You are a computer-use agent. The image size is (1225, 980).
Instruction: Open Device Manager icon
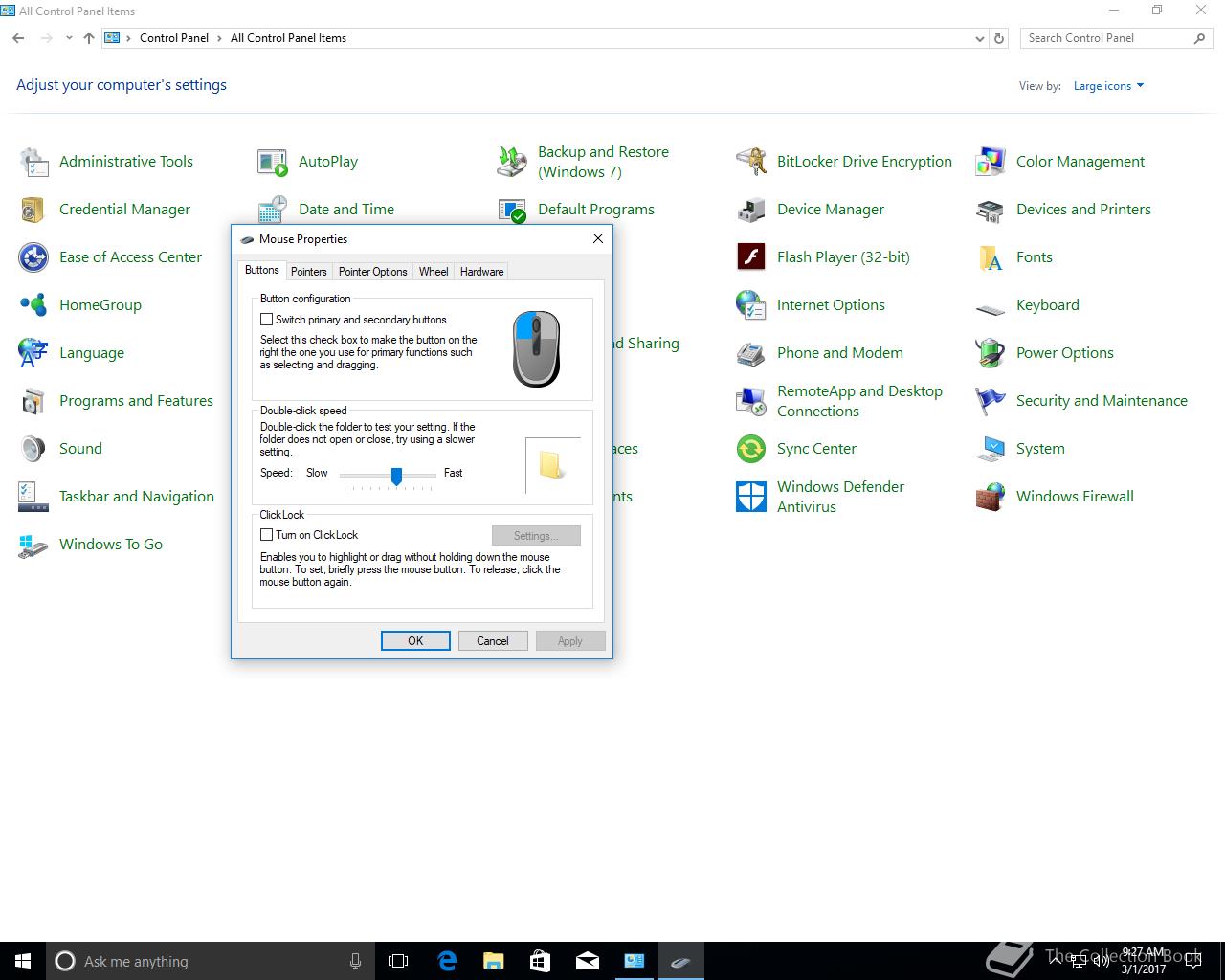[751, 210]
